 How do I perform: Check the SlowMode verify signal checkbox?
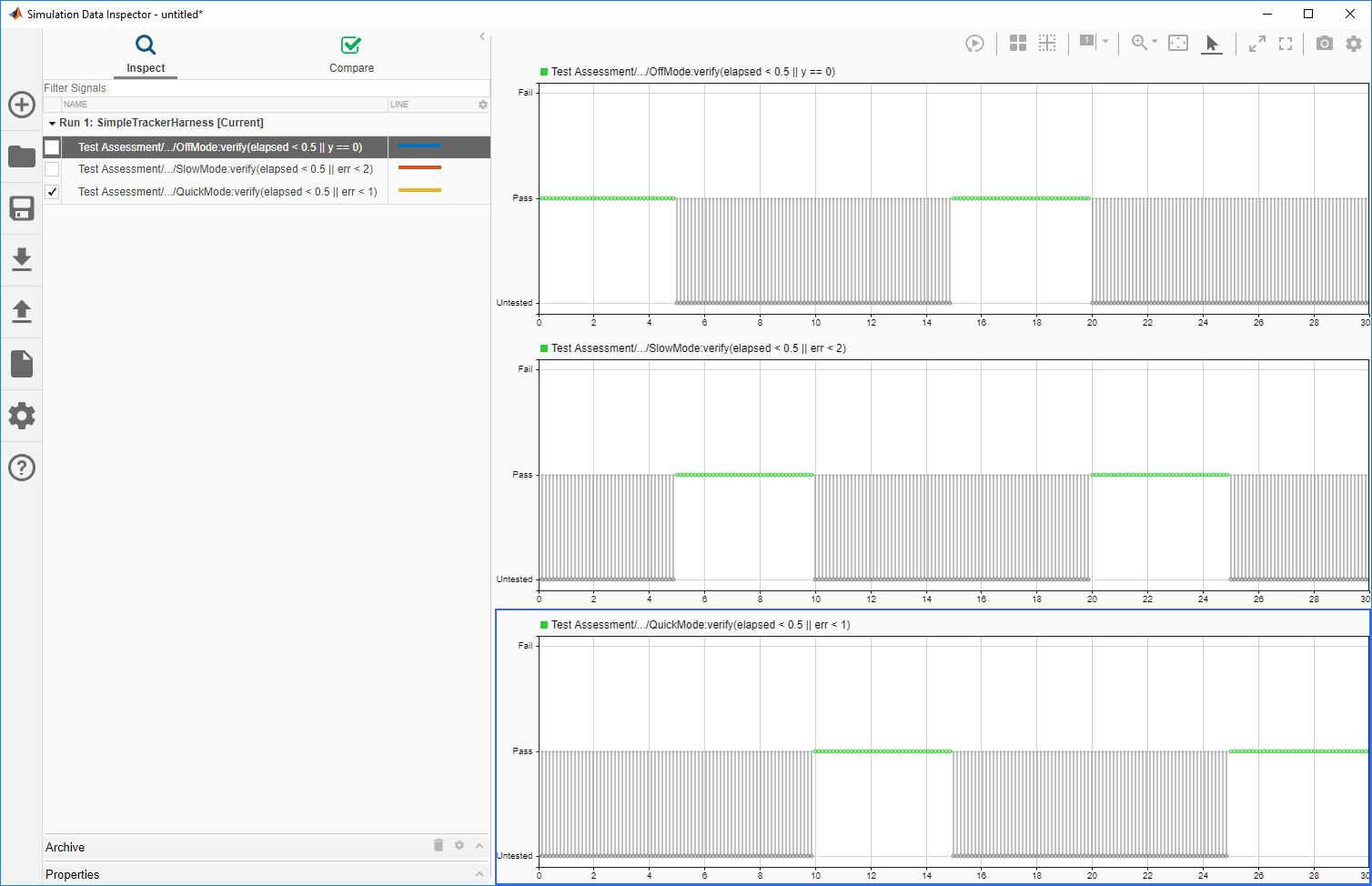point(52,169)
